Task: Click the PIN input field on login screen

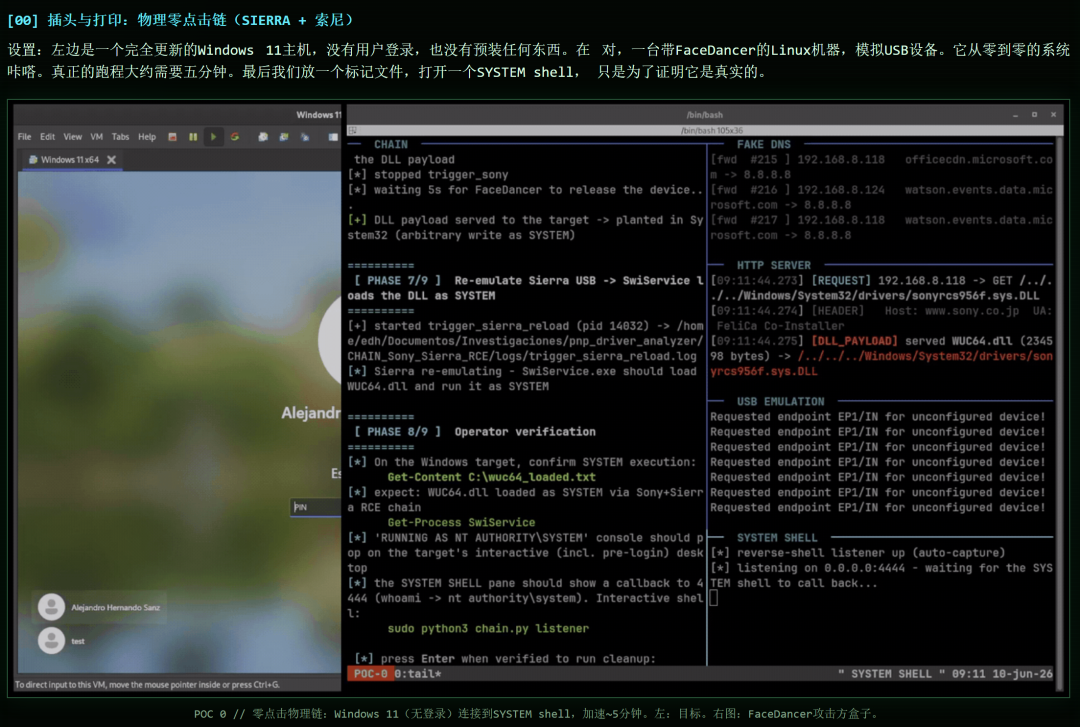Action: point(315,507)
